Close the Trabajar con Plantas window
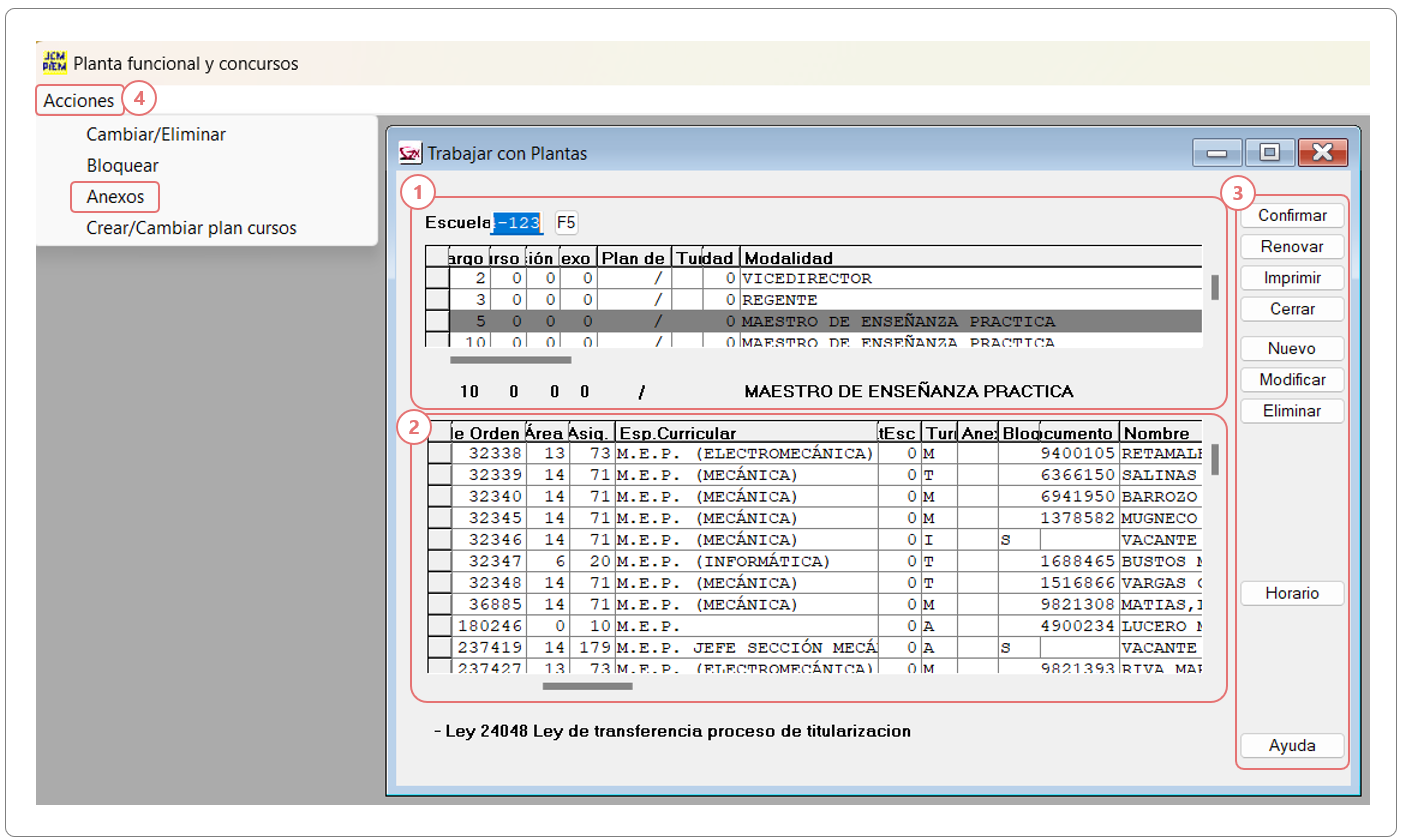Screen dimensions: 1403x840 [1323, 153]
